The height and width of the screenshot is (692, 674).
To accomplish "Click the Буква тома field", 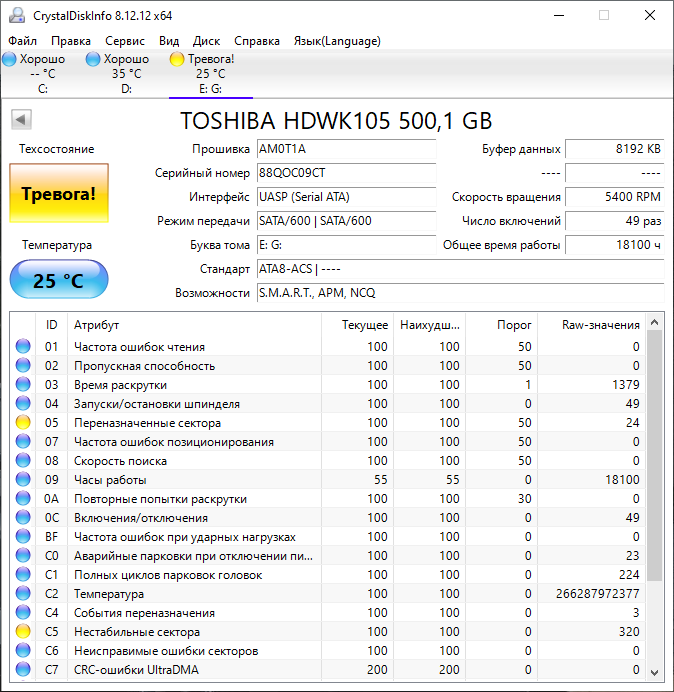I will pyautogui.click(x=346, y=245).
